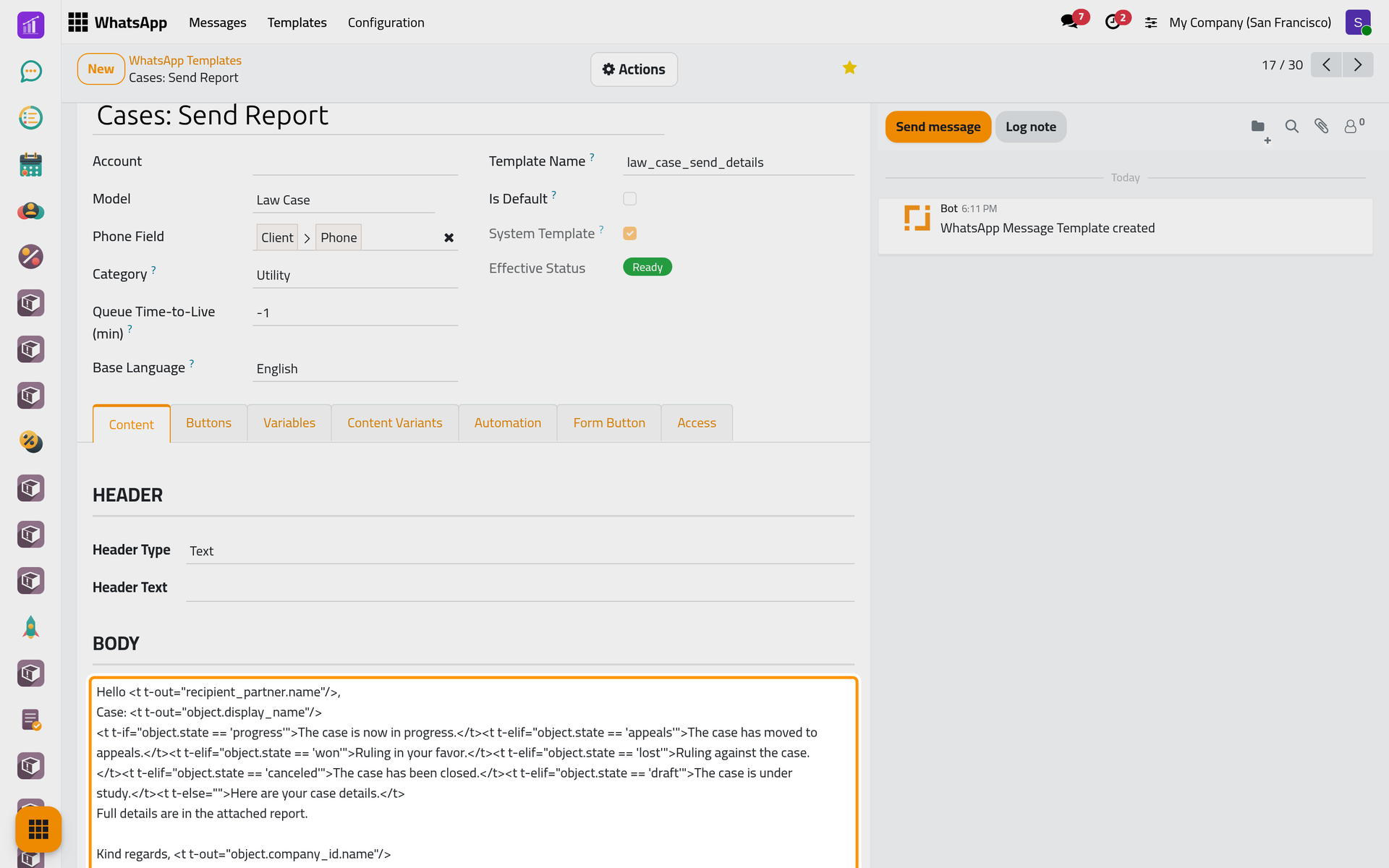This screenshot has height=868, width=1389.
Task: Click the folder plus icon in chatter
Action: coord(1260,129)
